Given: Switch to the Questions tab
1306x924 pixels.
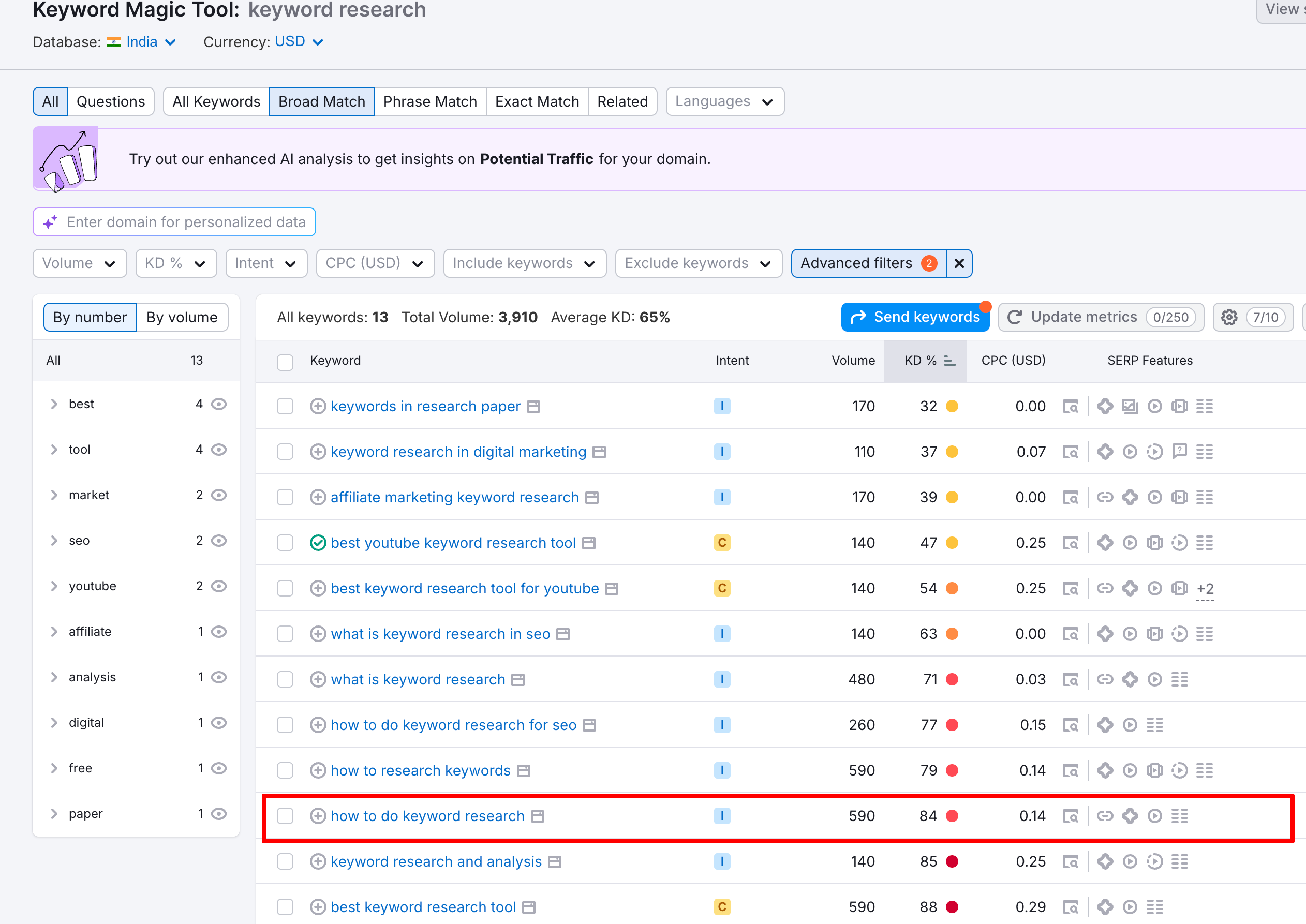Looking at the screenshot, I should coord(111,101).
